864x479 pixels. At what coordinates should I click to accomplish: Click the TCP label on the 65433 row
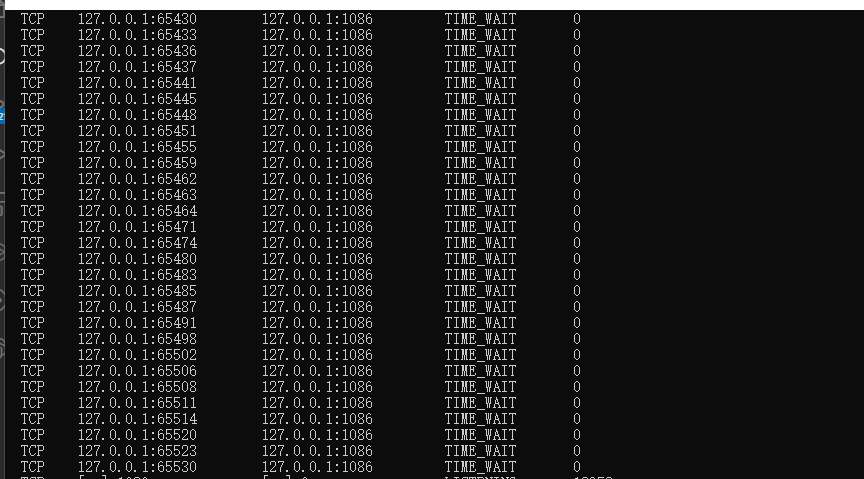33,35
